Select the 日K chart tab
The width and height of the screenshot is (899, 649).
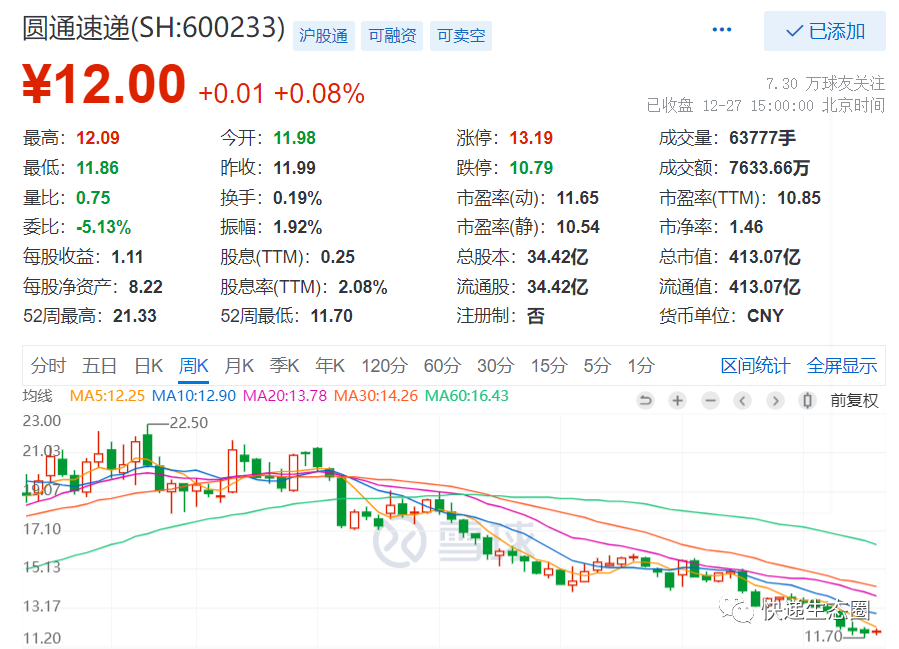[x=148, y=365]
